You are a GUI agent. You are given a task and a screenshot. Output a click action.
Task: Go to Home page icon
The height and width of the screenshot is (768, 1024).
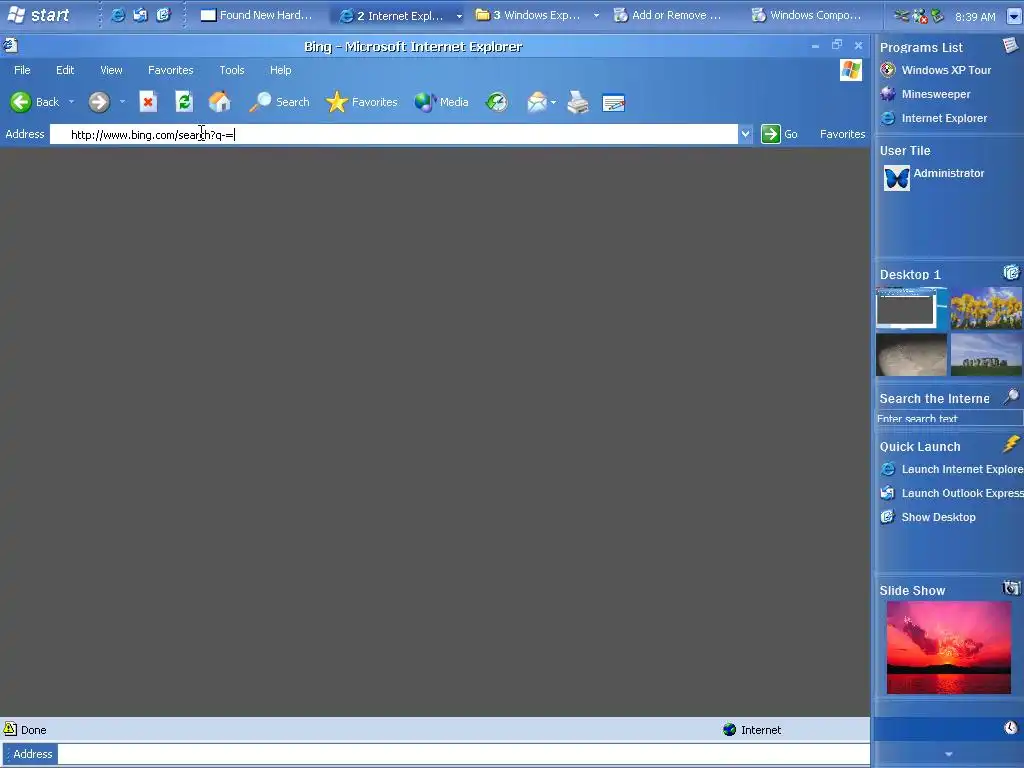[219, 102]
